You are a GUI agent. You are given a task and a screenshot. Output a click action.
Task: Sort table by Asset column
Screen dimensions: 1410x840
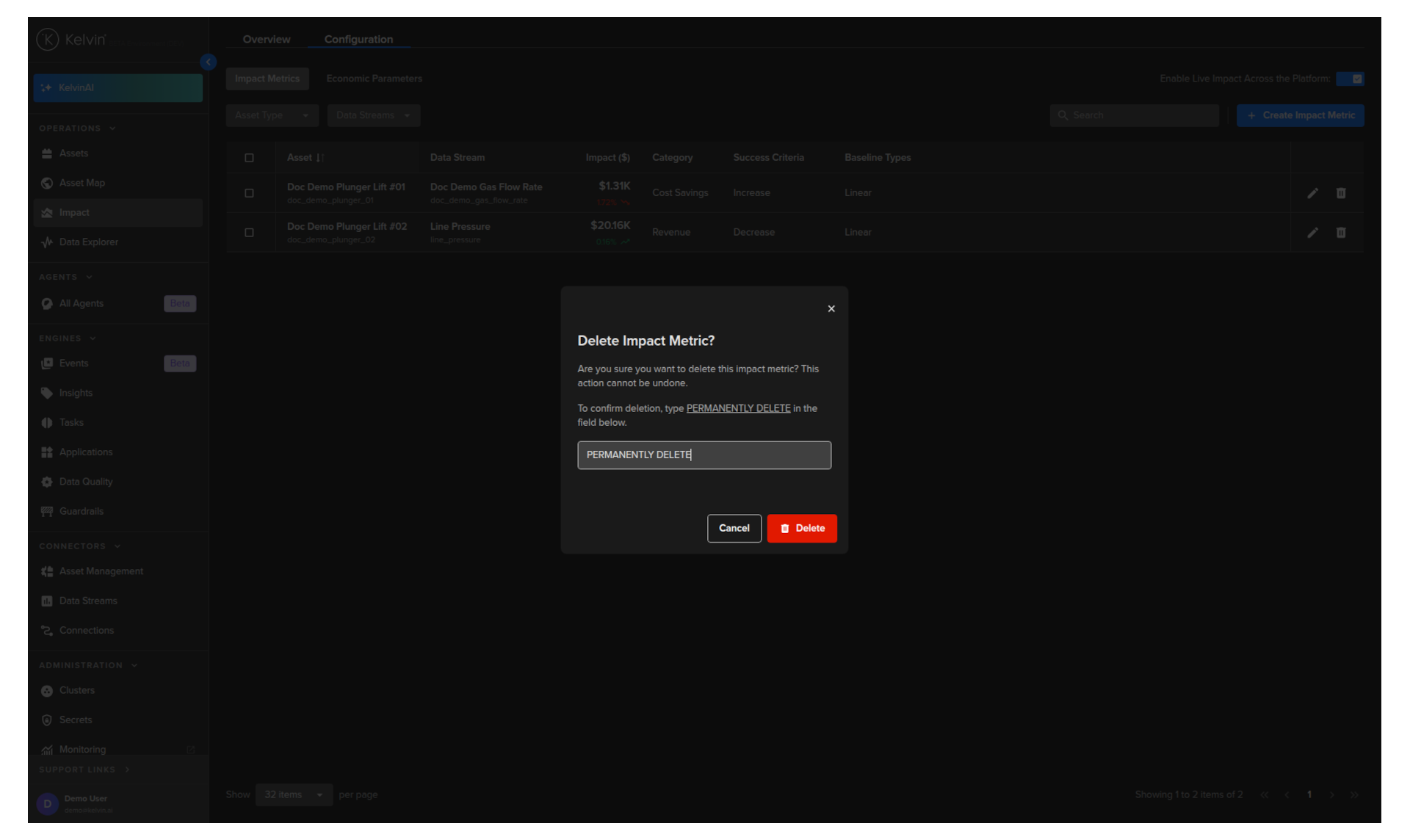pos(305,158)
